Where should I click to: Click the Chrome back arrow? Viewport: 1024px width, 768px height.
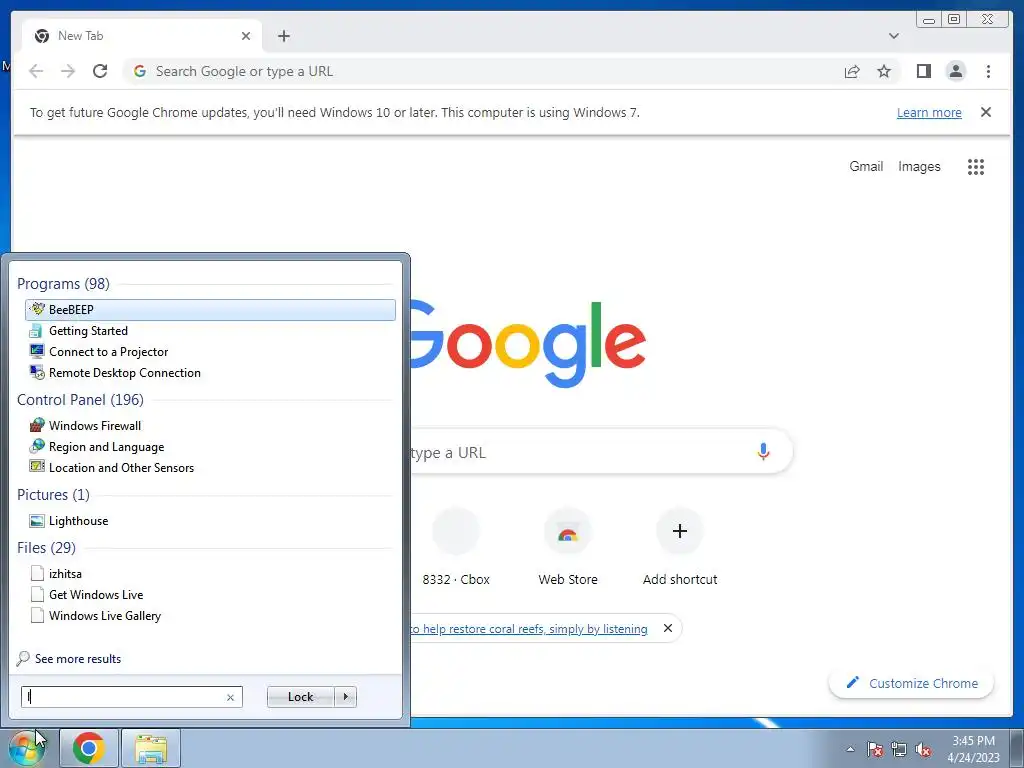click(36, 71)
